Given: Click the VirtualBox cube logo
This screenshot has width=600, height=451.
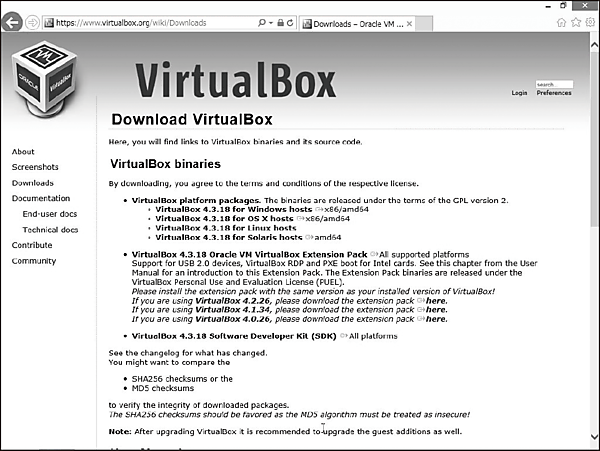Looking at the screenshot, I should click(44, 80).
